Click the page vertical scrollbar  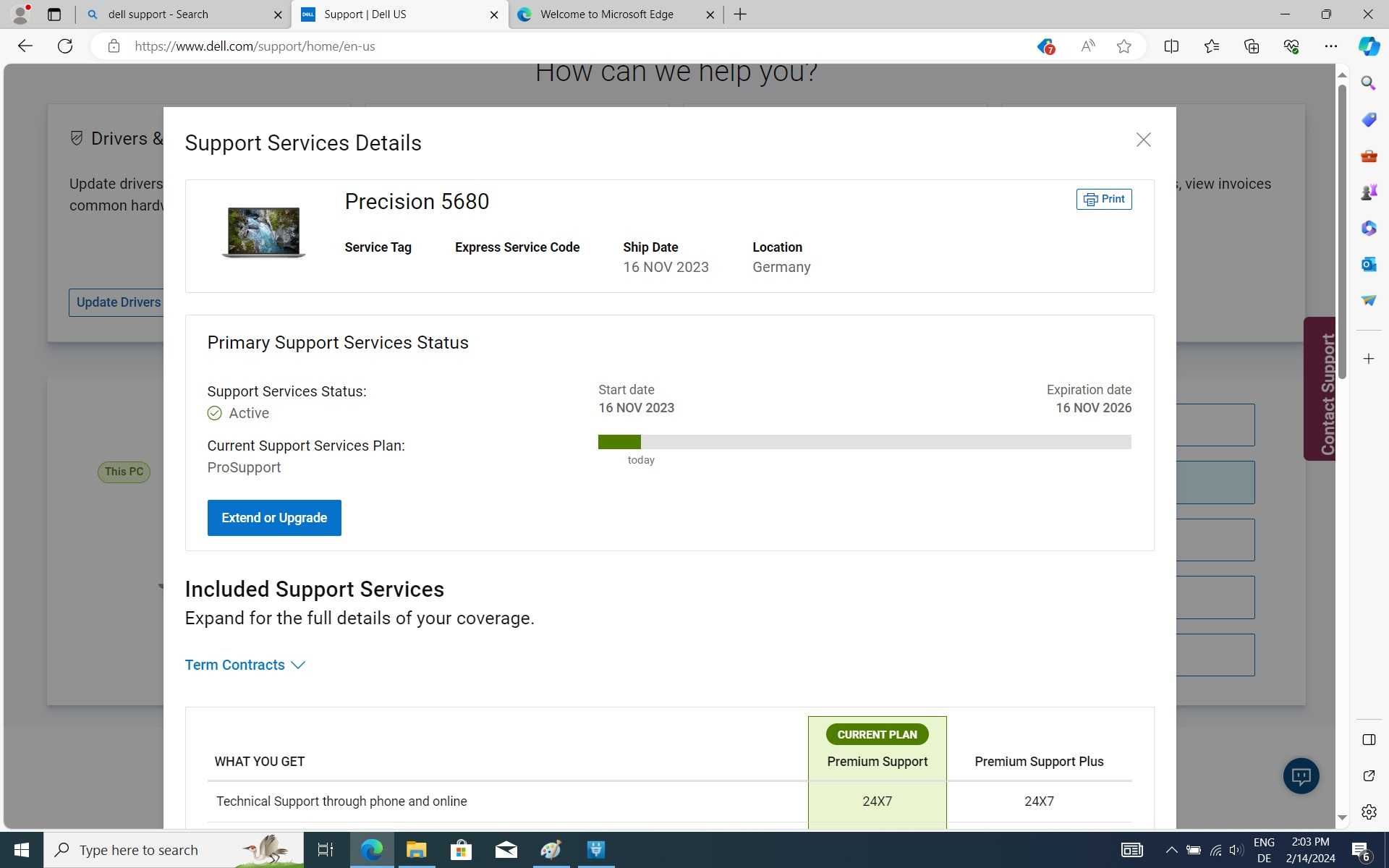[x=1342, y=231]
